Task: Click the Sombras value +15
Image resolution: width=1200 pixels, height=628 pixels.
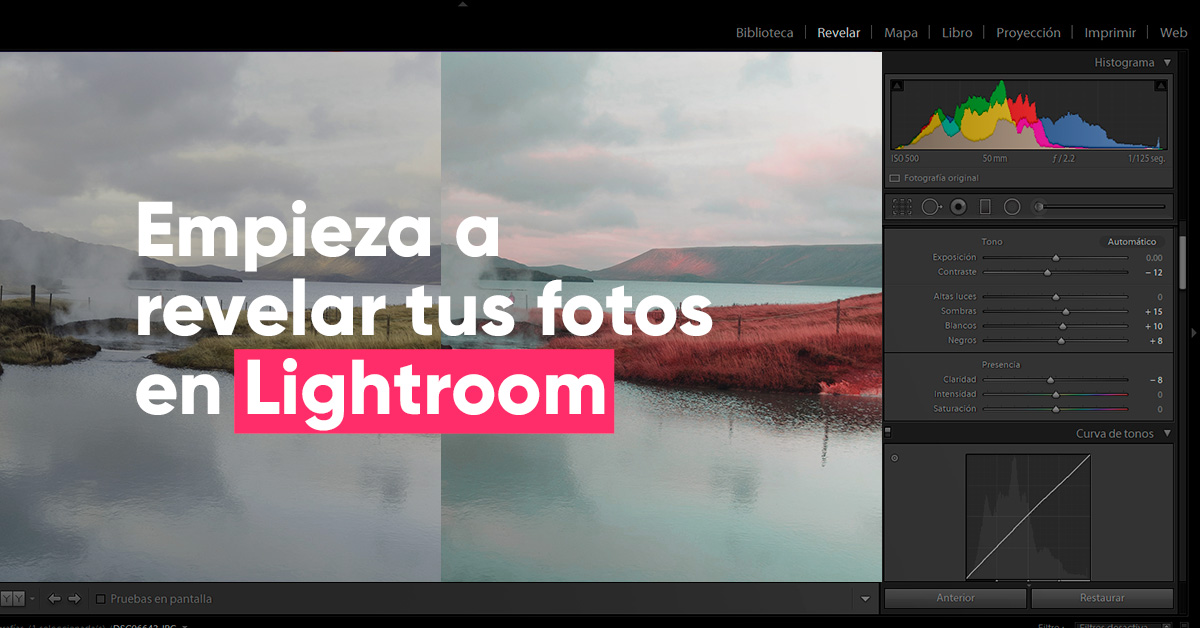Action: [x=1153, y=312]
